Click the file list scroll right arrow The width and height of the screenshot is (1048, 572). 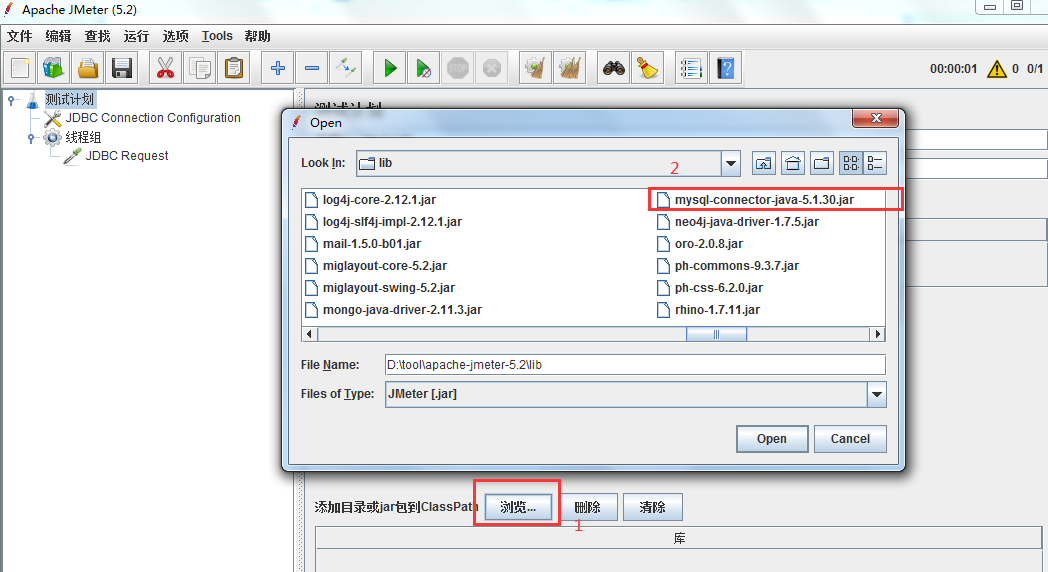pyautogui.click(x=878, y=334)
